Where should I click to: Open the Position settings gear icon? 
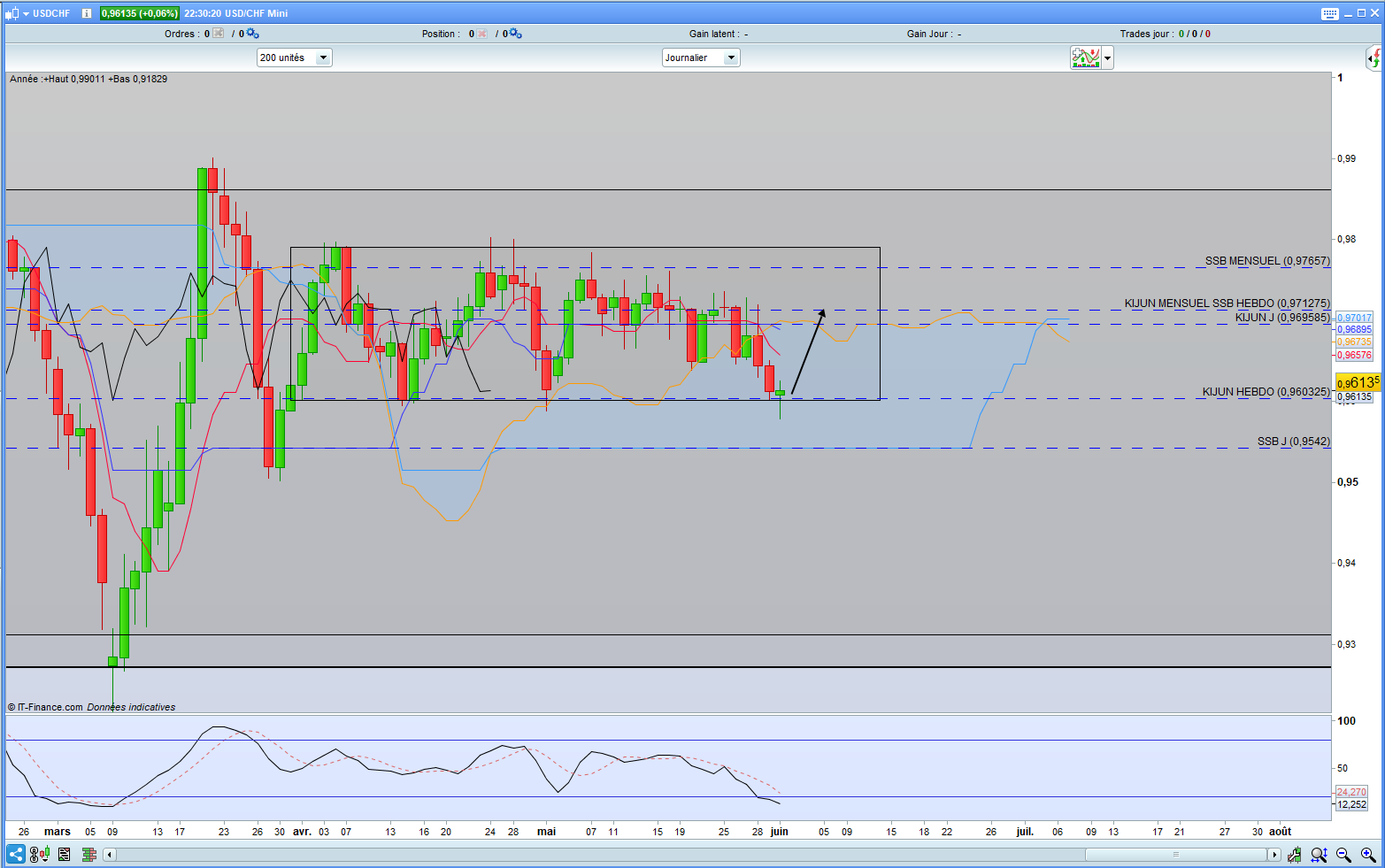516,34
